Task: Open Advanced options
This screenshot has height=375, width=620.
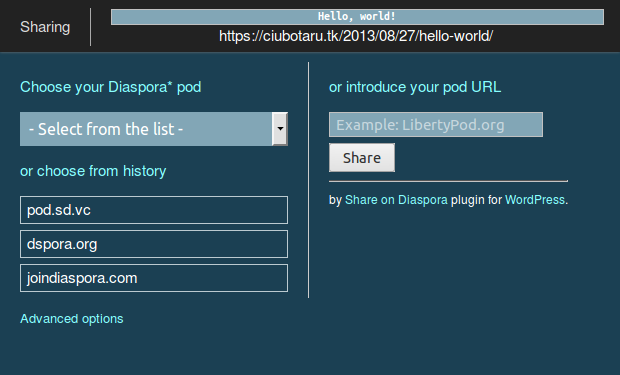Action: pos(72,319)
